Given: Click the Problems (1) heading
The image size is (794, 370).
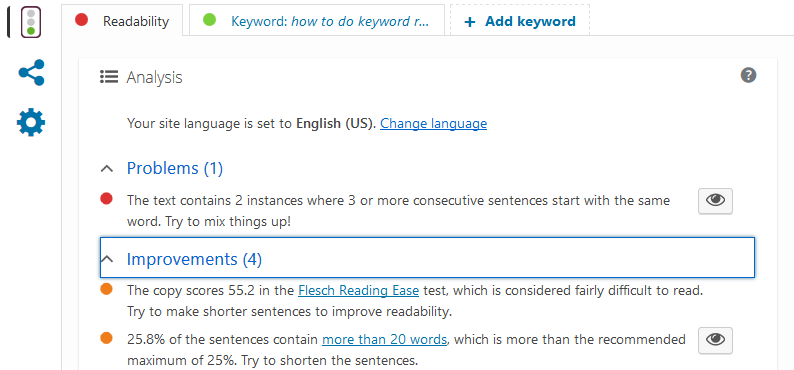Looking at the screenshot, I should point(175,168).
